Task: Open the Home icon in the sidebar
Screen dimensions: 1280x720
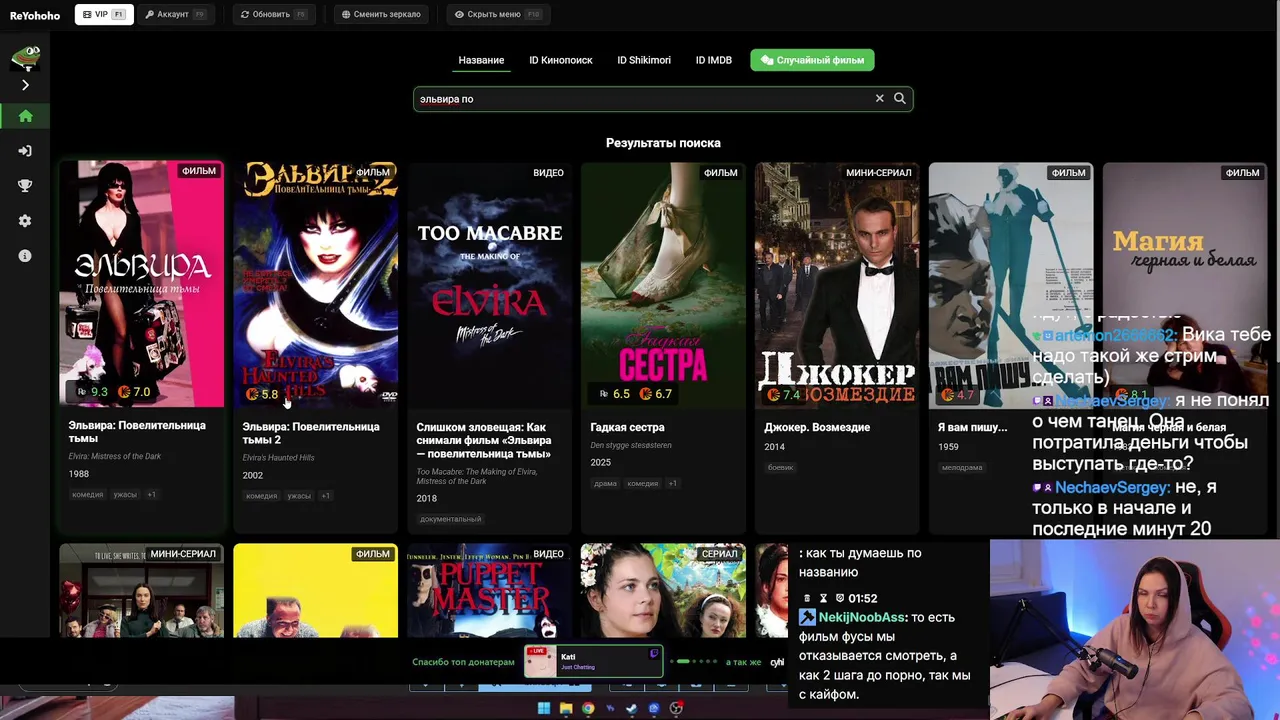Action: [x=25, y=116]
